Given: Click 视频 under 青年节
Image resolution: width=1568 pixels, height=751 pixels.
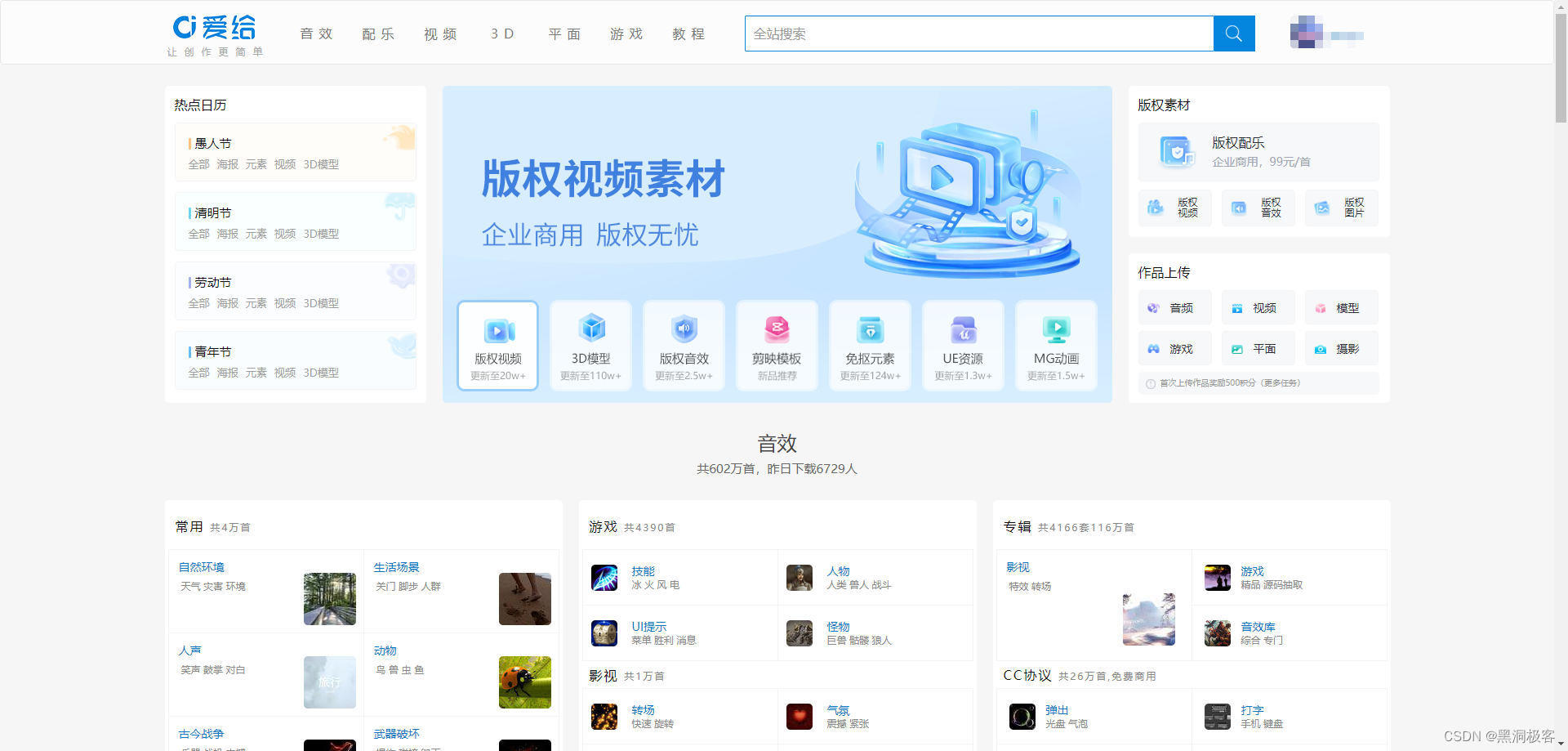Looking at the screenshot, I should pos(285,373).
